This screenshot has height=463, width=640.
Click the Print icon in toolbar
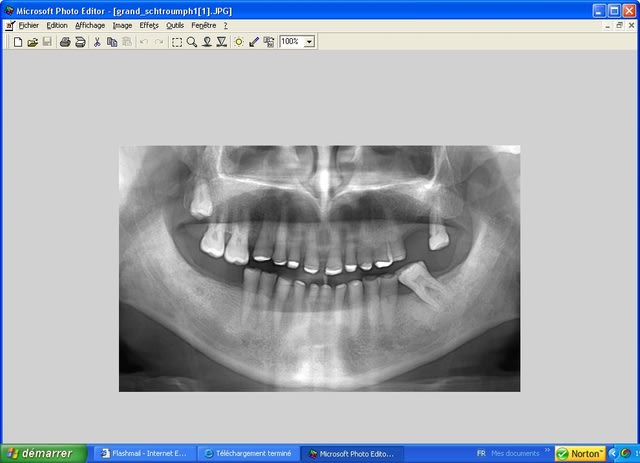tap(65, 42)
